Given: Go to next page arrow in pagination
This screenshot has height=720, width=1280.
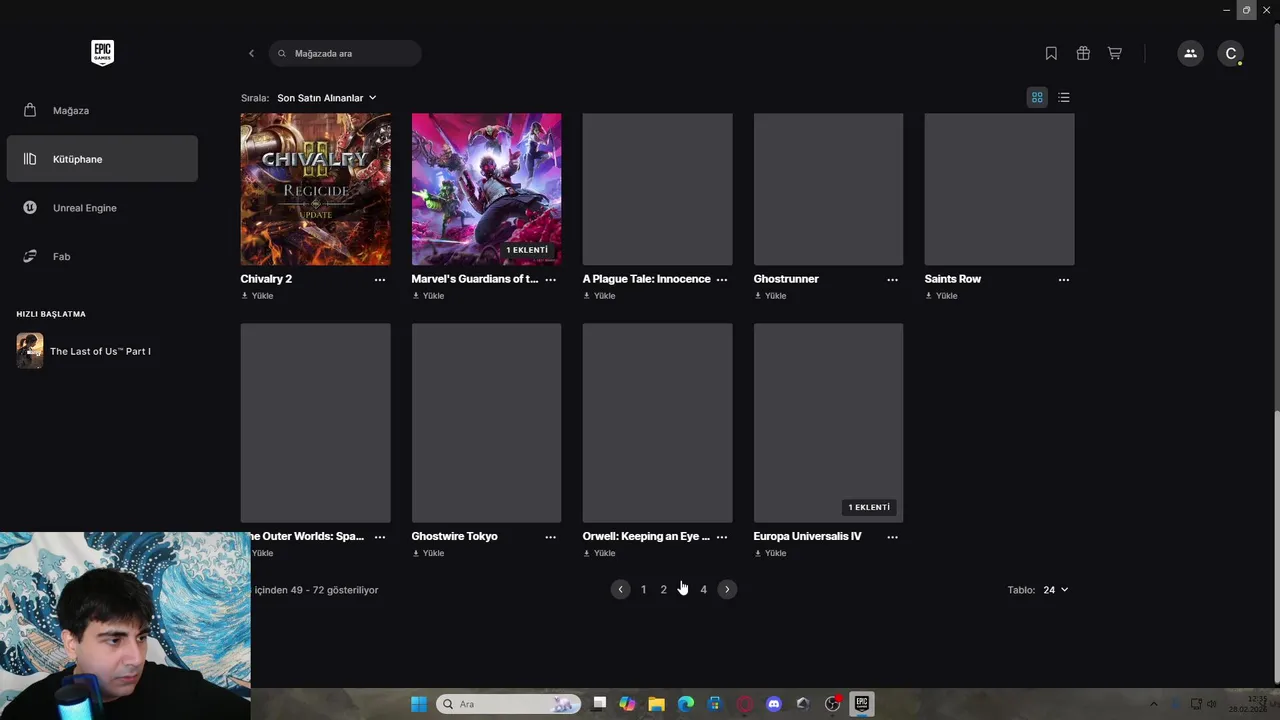Looking at the screenshot, I should pos(727,590).
